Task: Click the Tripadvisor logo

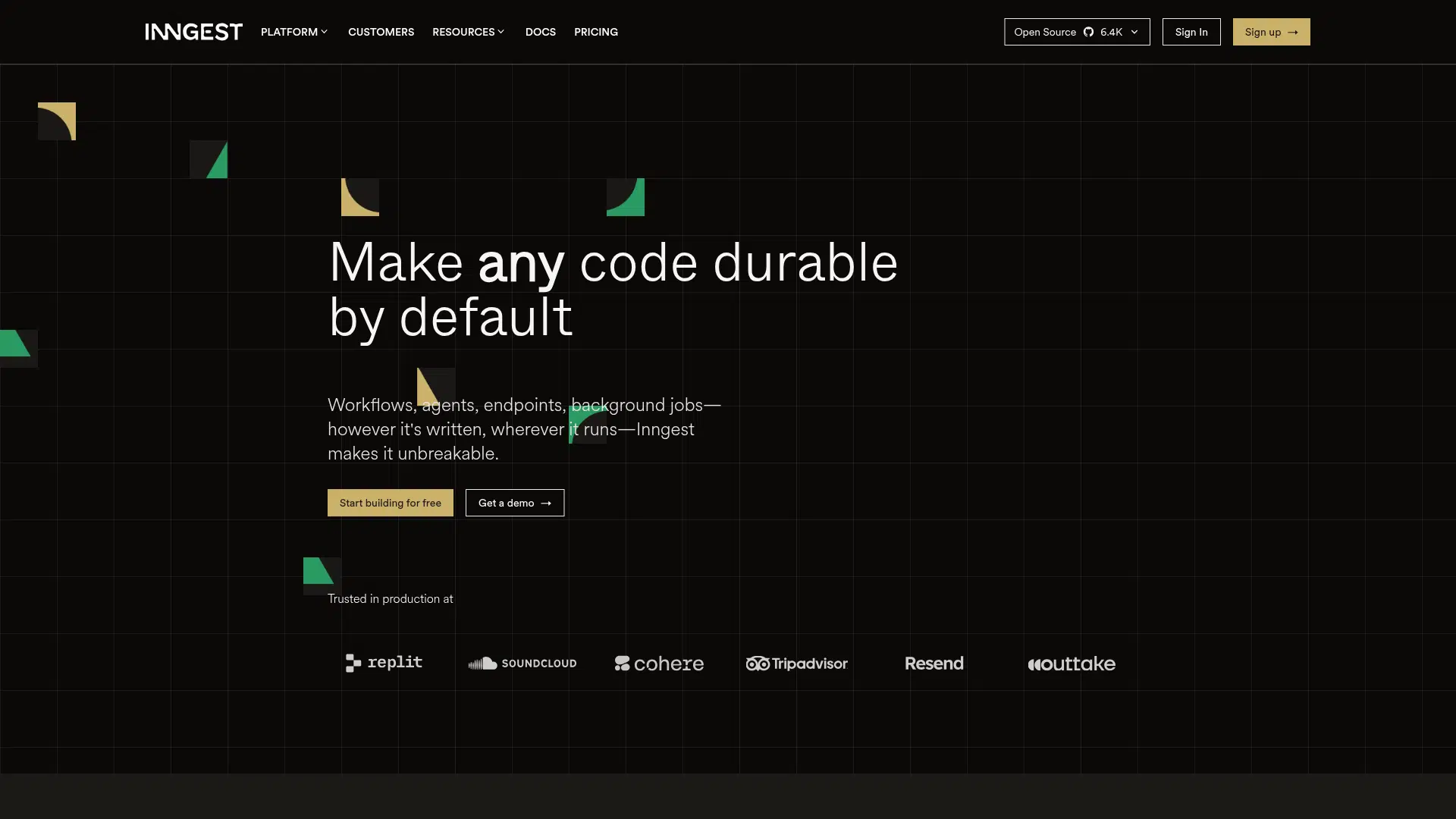Action: point(796,664)
